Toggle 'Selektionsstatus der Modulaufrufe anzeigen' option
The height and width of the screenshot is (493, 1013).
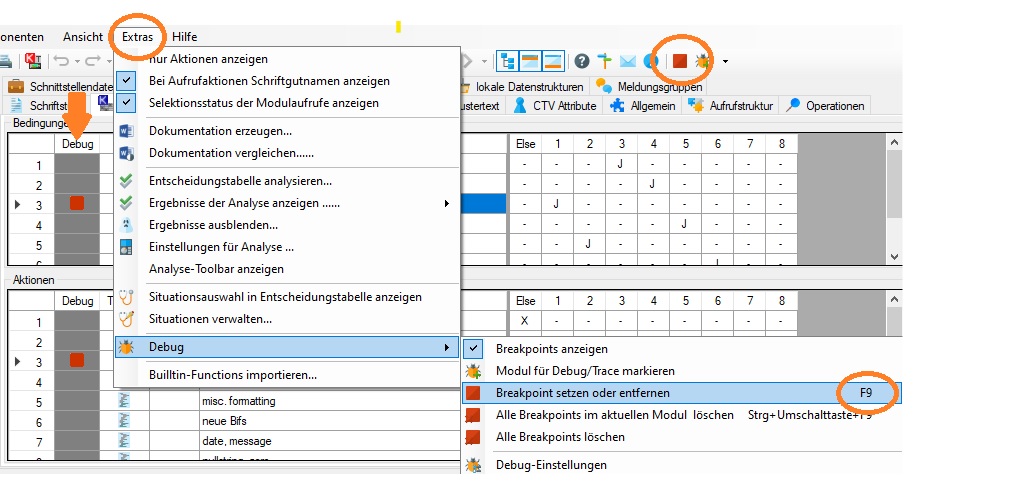(x=127, y=103)
